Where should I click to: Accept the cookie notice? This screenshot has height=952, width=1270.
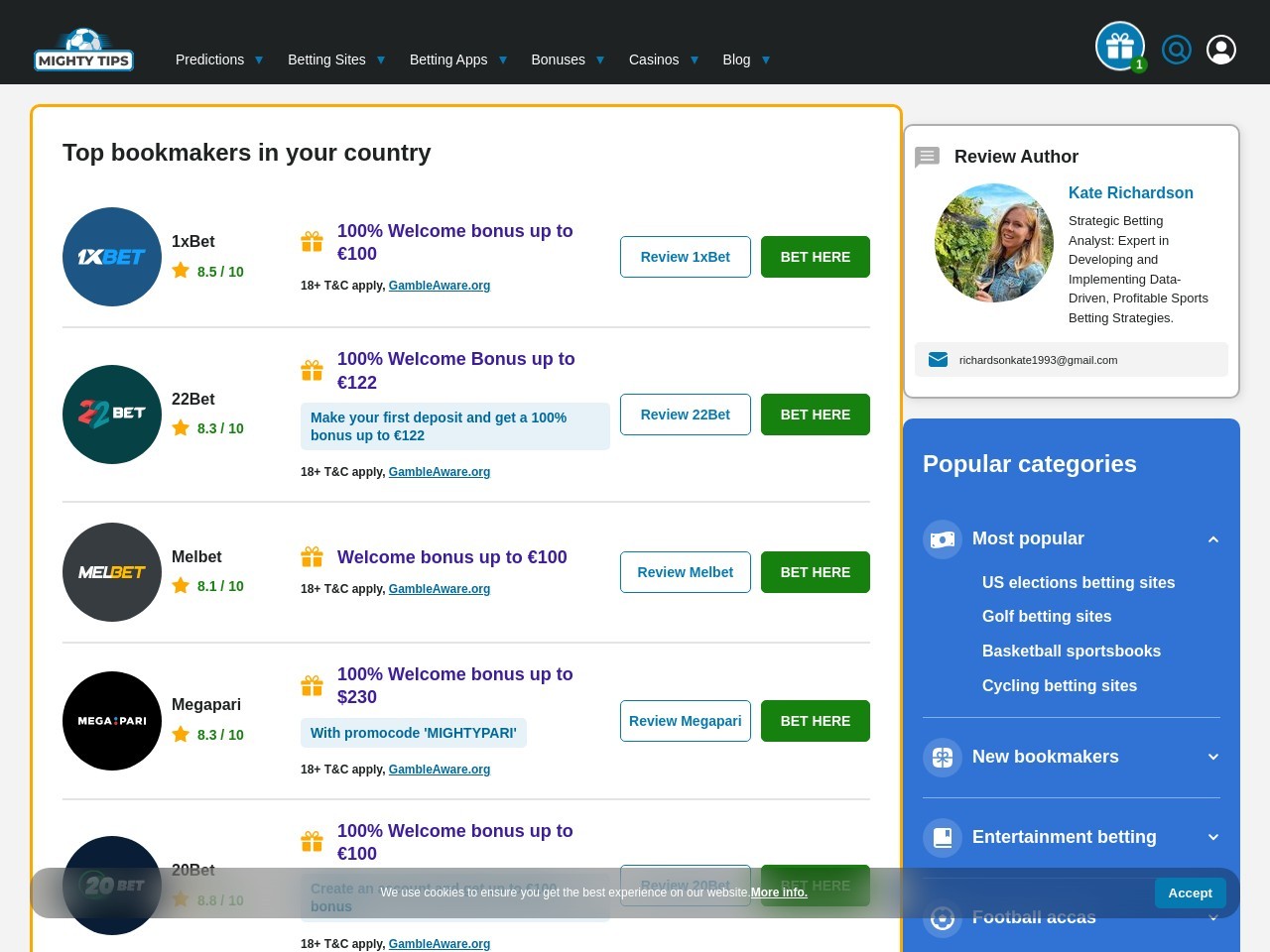[x=1191, y=892]
